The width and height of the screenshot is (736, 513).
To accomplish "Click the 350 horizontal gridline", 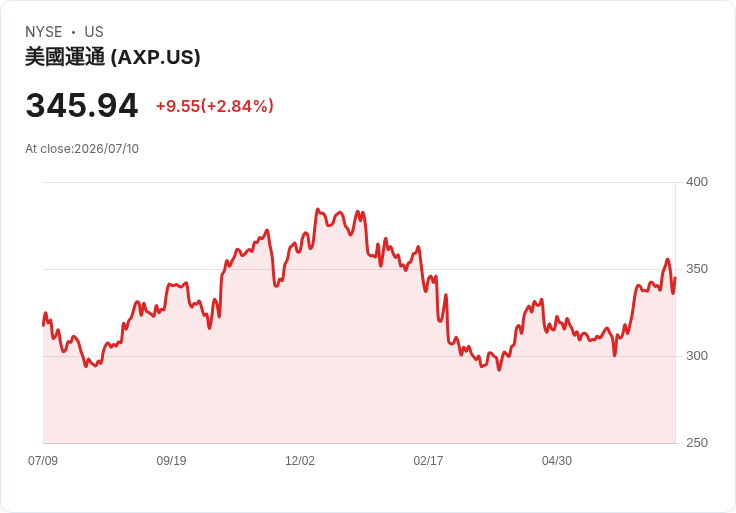I will [359, 269].
